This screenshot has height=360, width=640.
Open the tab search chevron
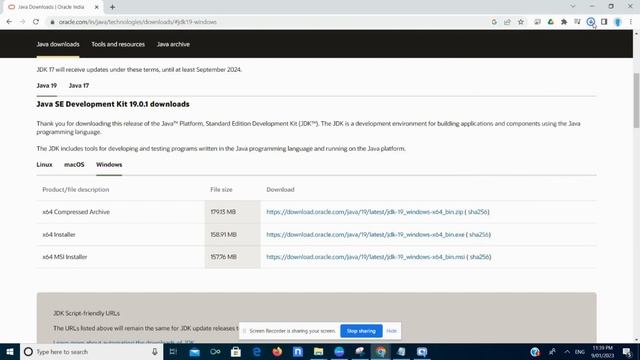573,7
